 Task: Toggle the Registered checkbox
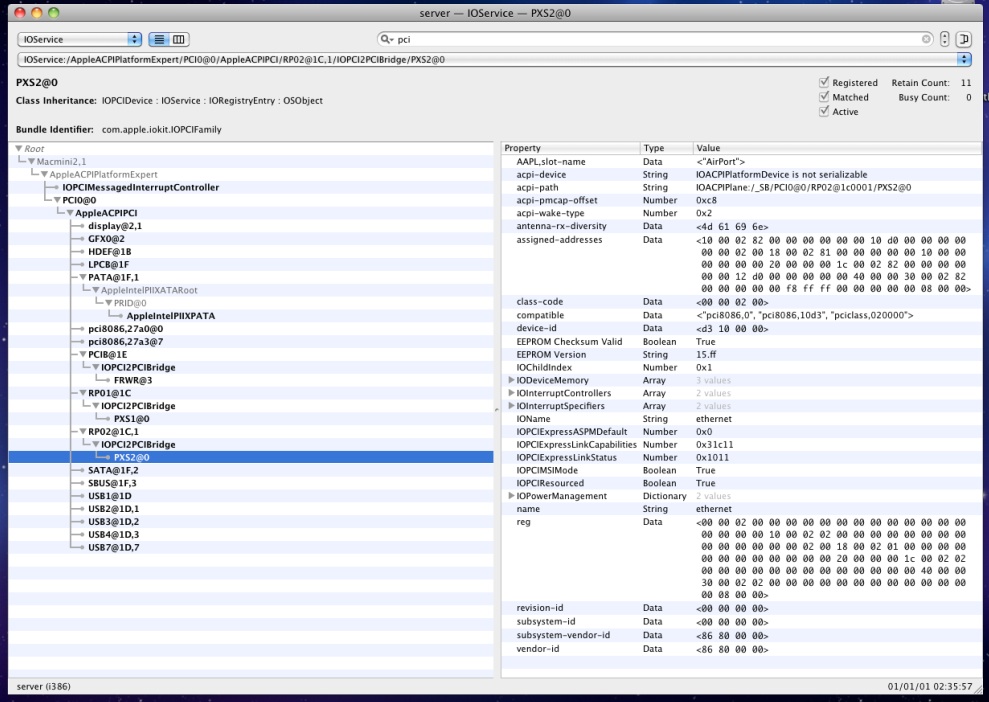pos(824,82)
